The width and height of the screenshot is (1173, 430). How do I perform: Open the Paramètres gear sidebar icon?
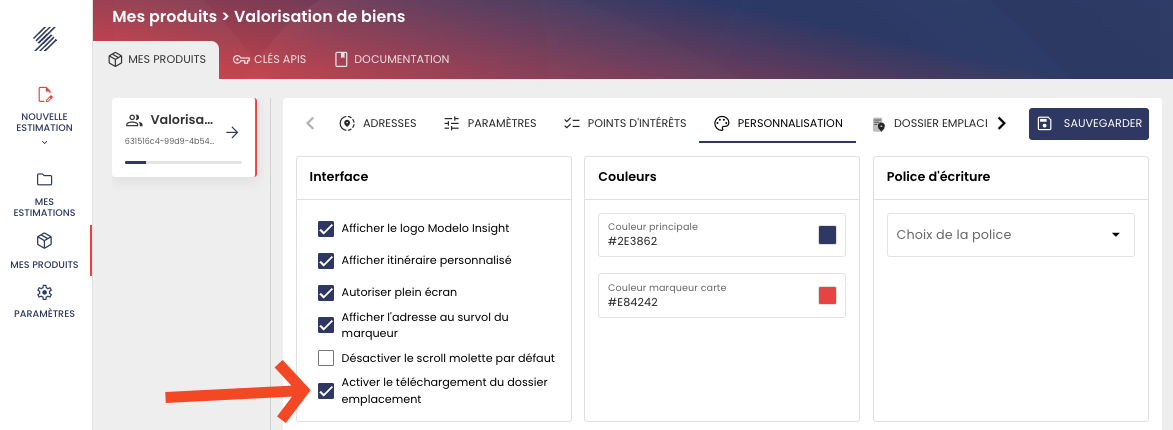[44, 292]
